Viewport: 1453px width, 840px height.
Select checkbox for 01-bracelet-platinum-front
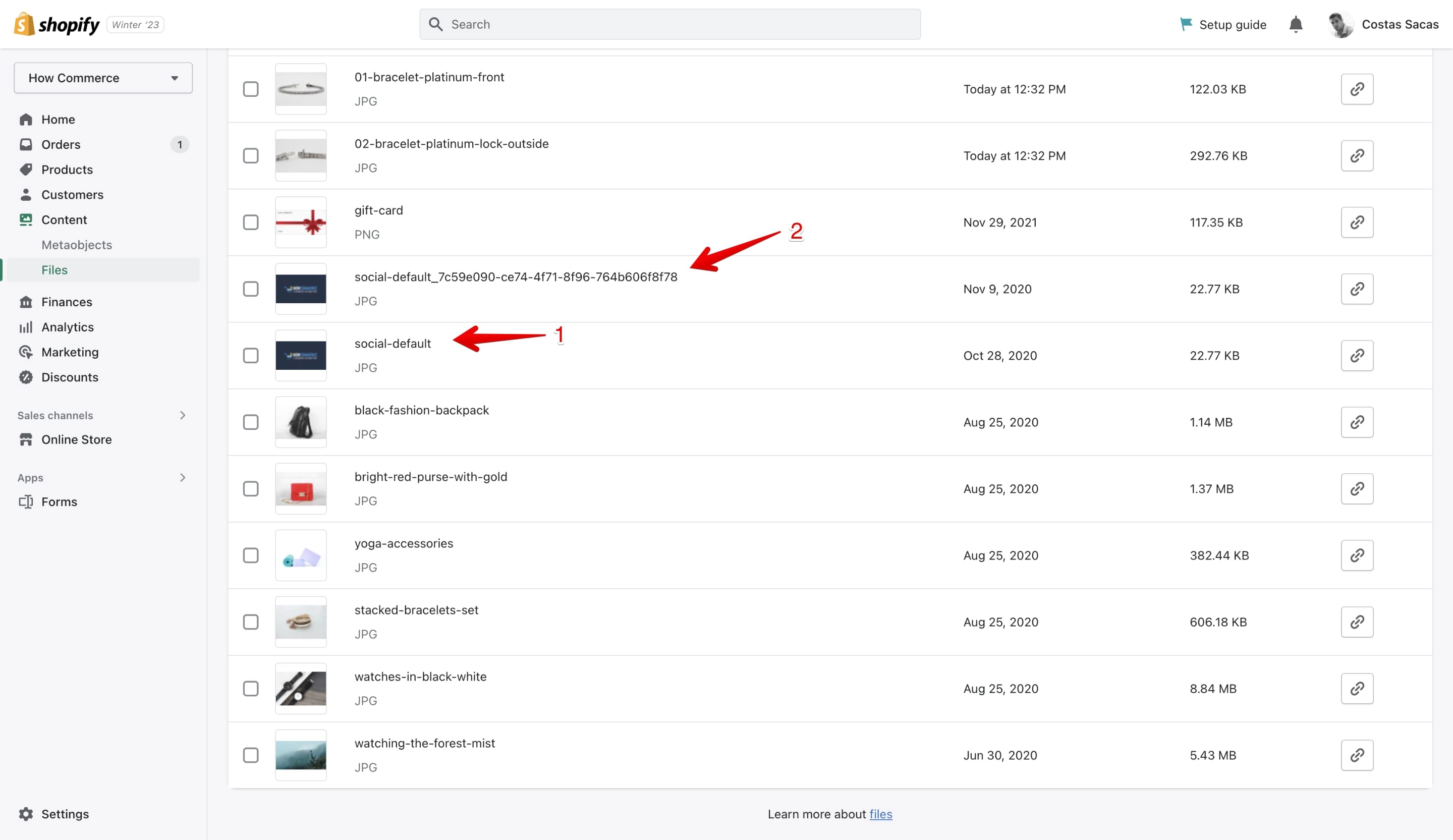pyautogui.click(x=250, y=89)
